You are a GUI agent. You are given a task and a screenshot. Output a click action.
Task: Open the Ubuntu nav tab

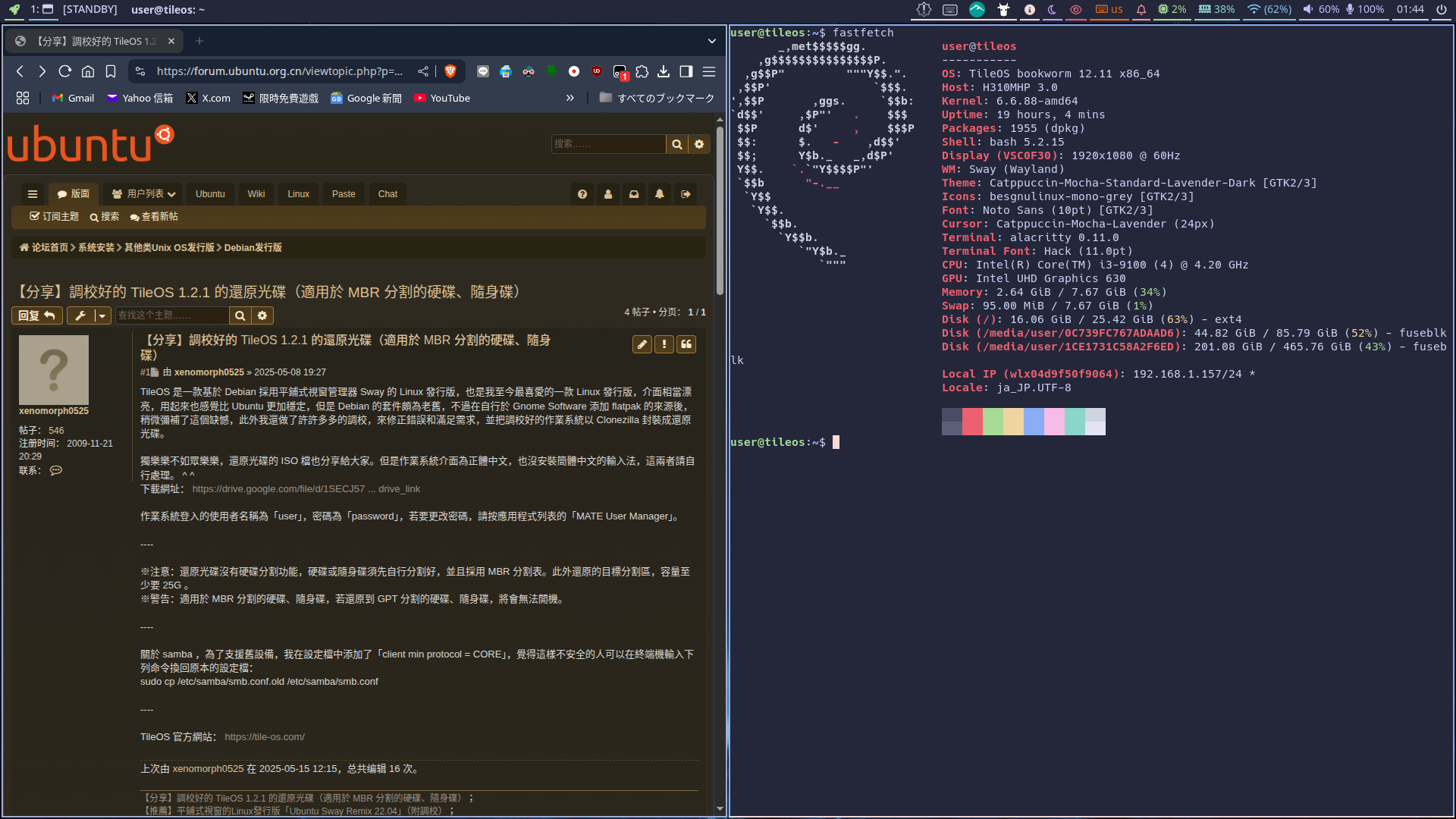[210, 194]
